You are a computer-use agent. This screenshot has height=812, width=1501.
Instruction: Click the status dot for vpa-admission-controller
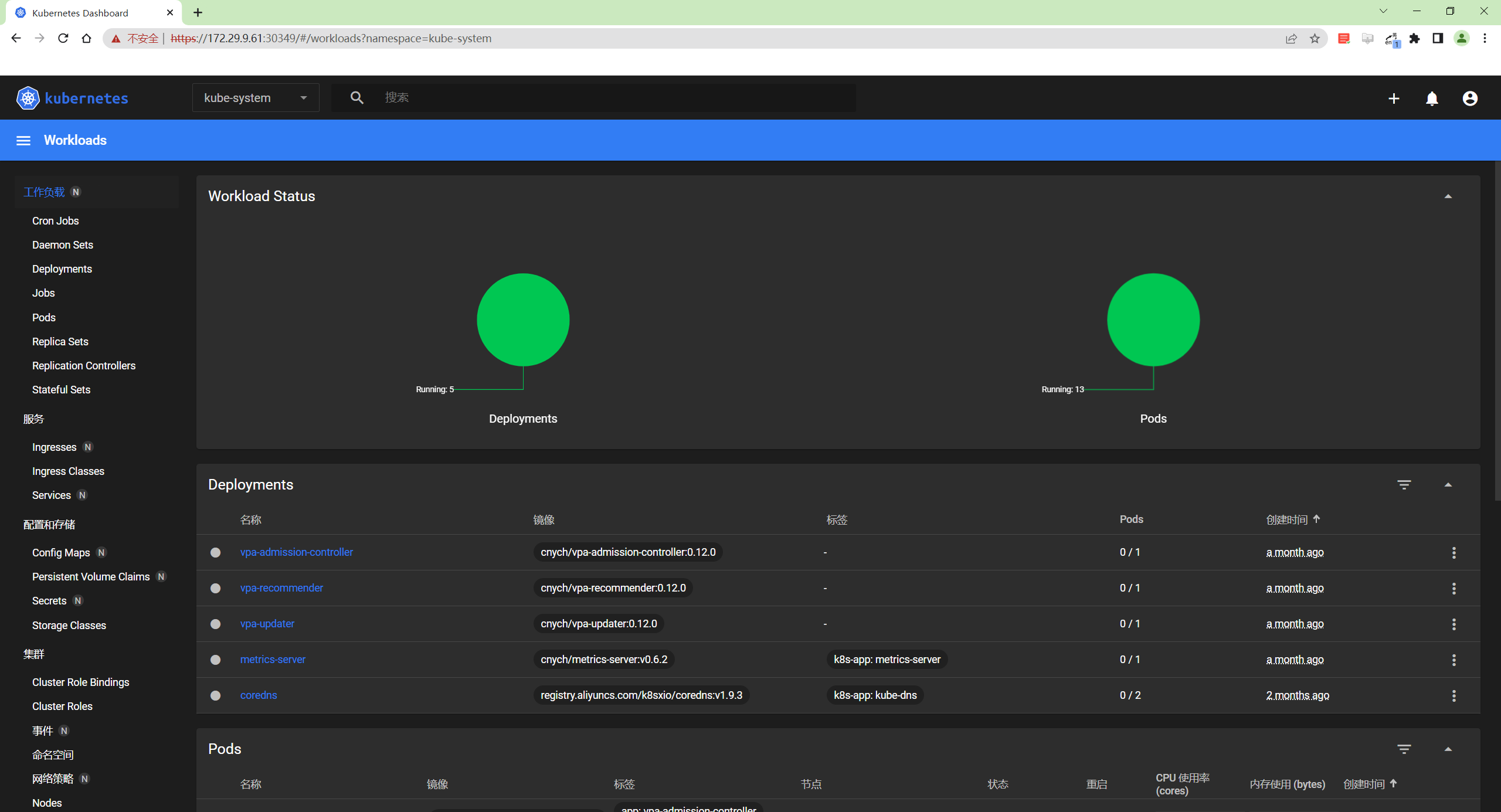coord(216,552)
